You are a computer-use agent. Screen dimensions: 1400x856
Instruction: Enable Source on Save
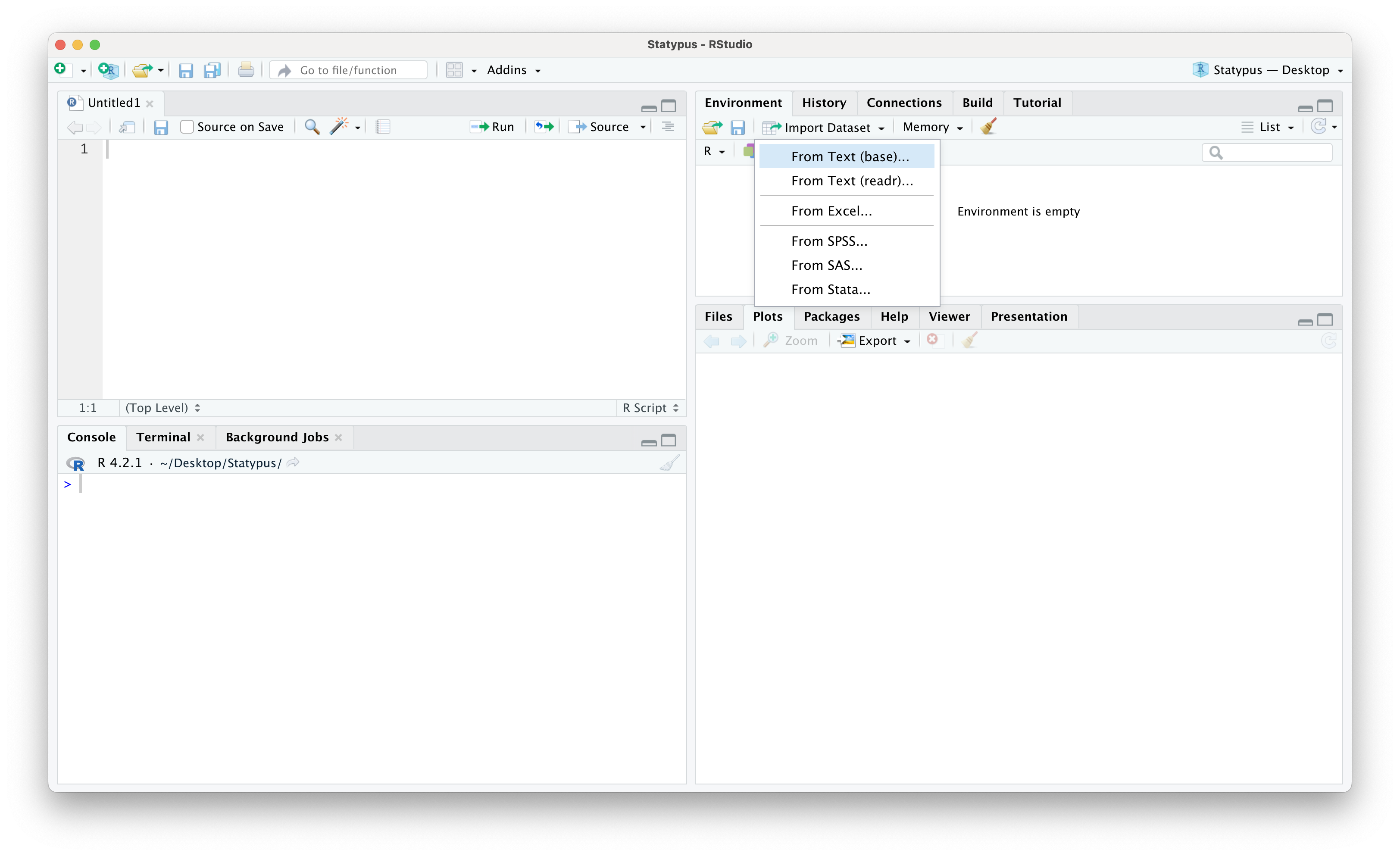coord(187,127)
